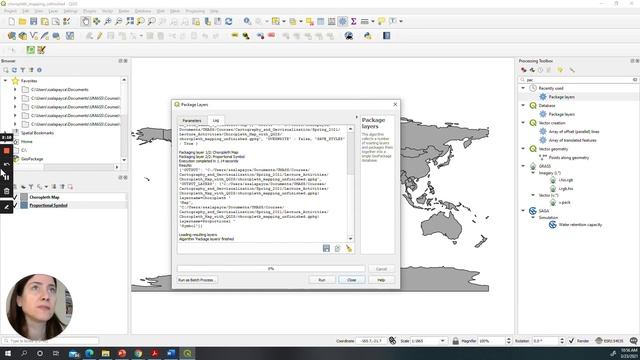Click Run as Batch Process button
Image resolution: width=640 pixels, height=360 pixels.
196,280
